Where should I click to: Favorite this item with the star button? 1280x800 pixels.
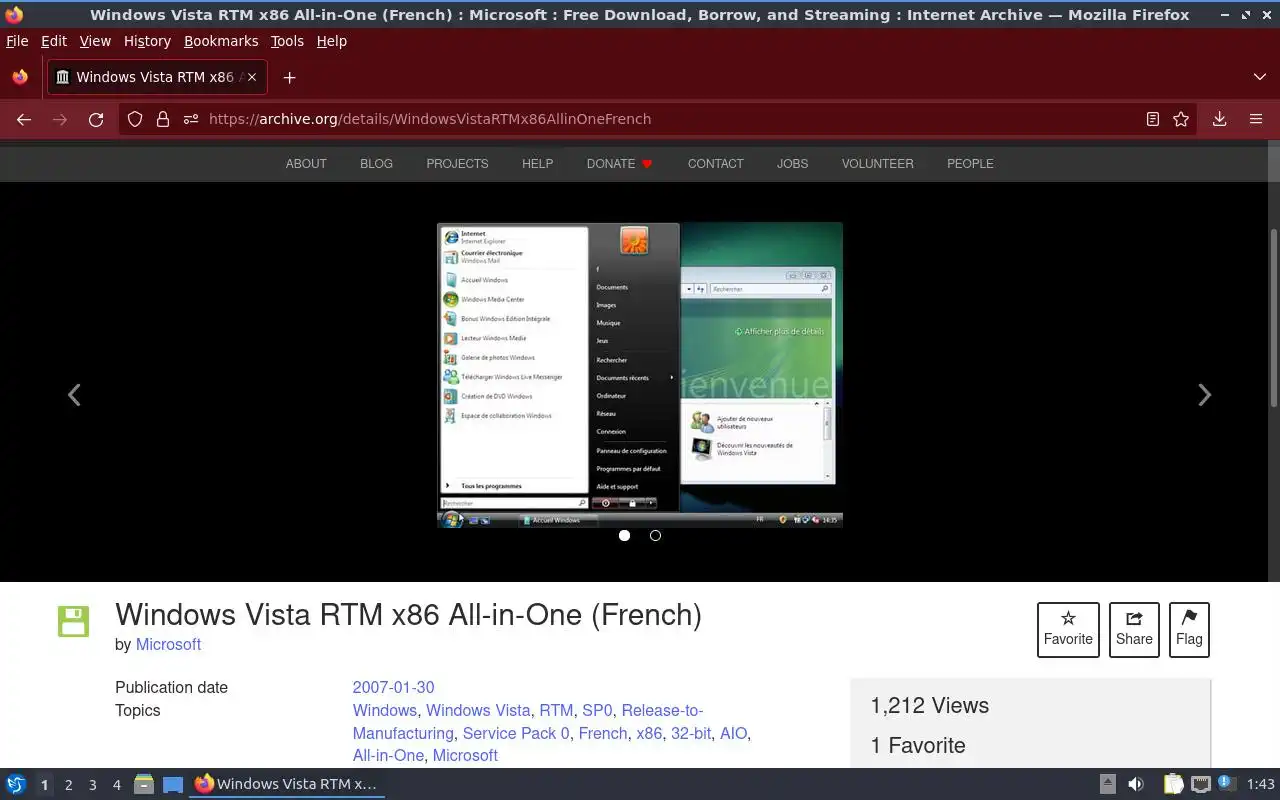tap(1068, 630)
